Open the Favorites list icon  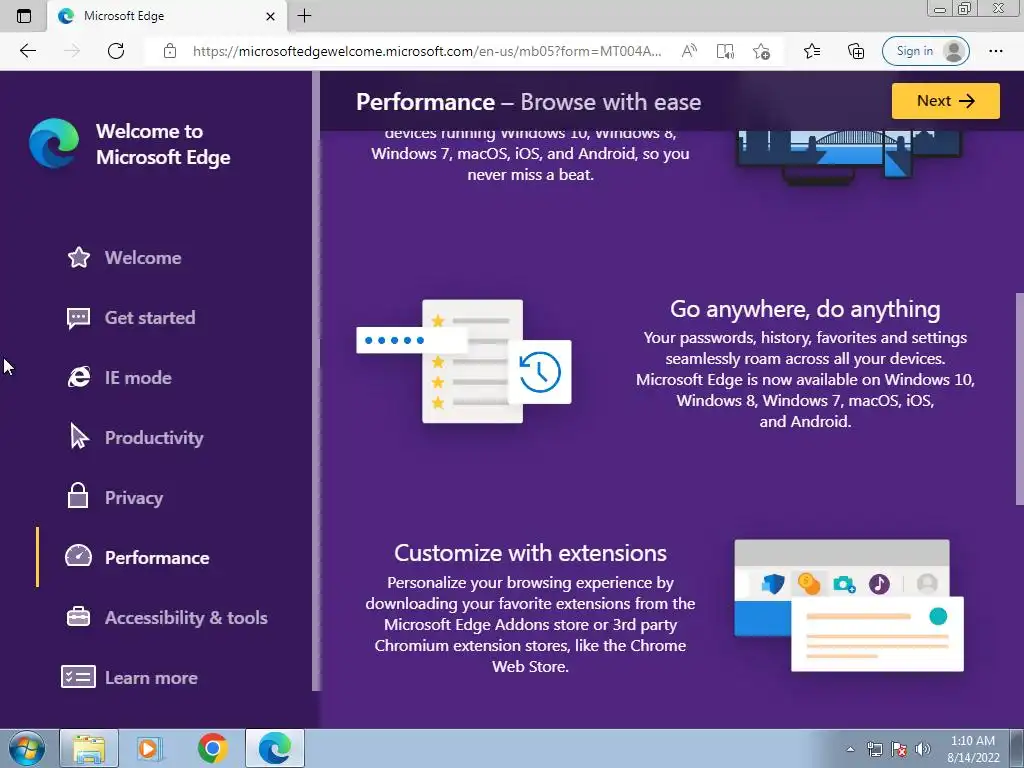tap(812, 51)
